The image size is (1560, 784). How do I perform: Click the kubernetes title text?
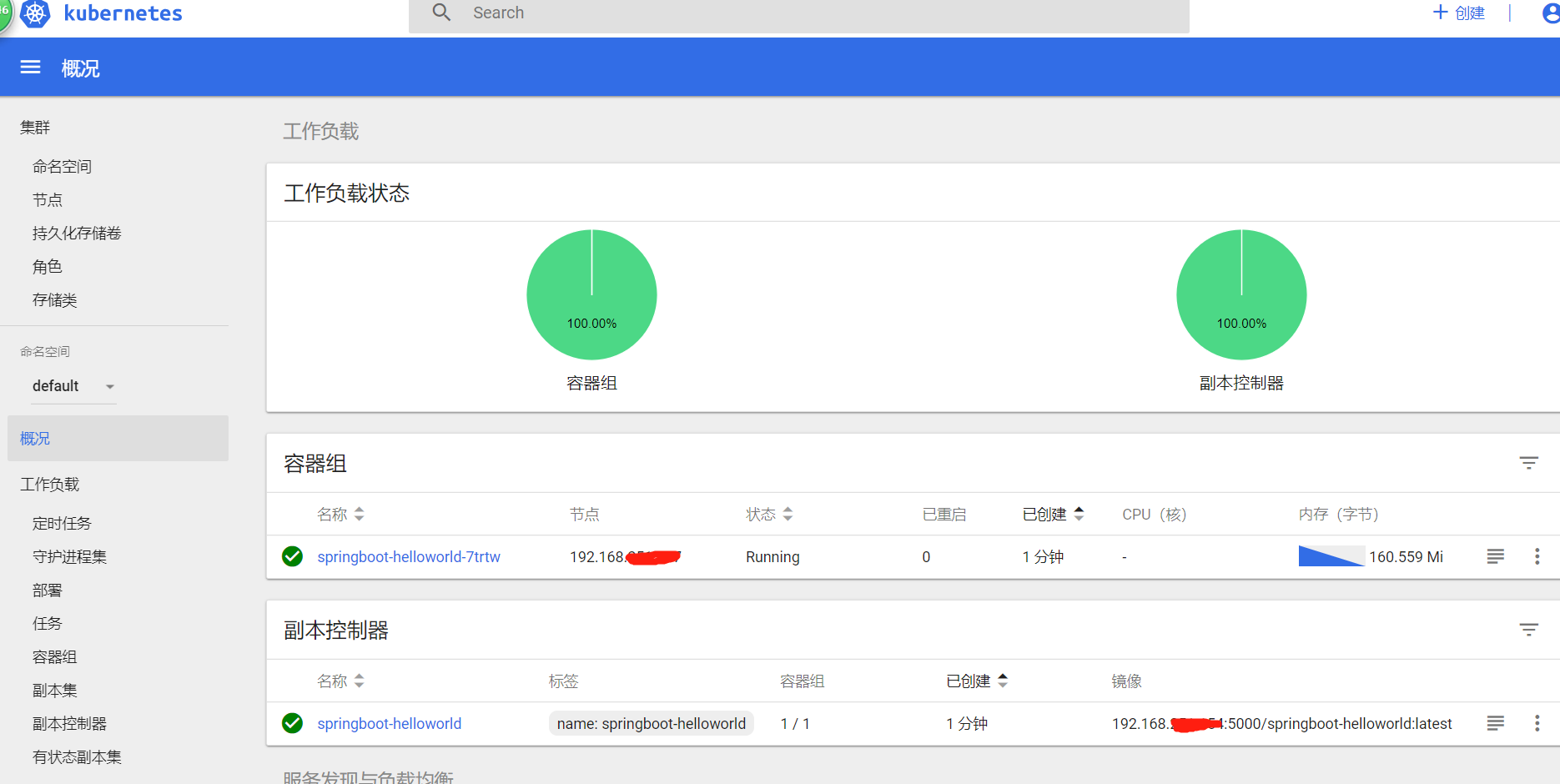(123, 13)
